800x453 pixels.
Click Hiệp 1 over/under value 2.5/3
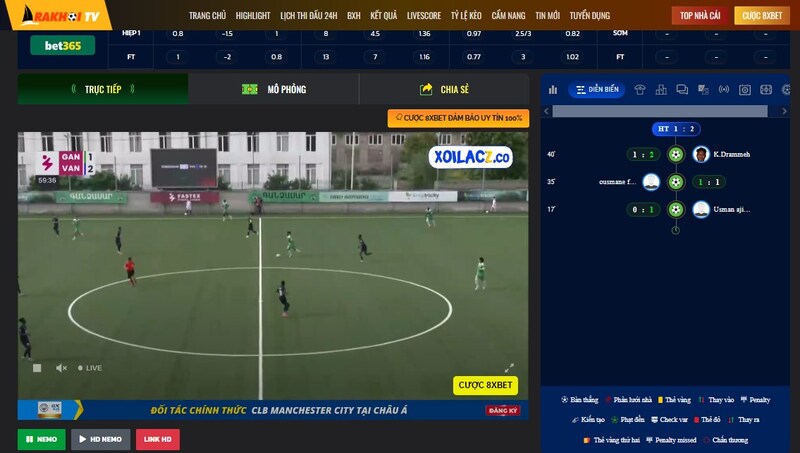pyautogui.click(x=523, y=34)
